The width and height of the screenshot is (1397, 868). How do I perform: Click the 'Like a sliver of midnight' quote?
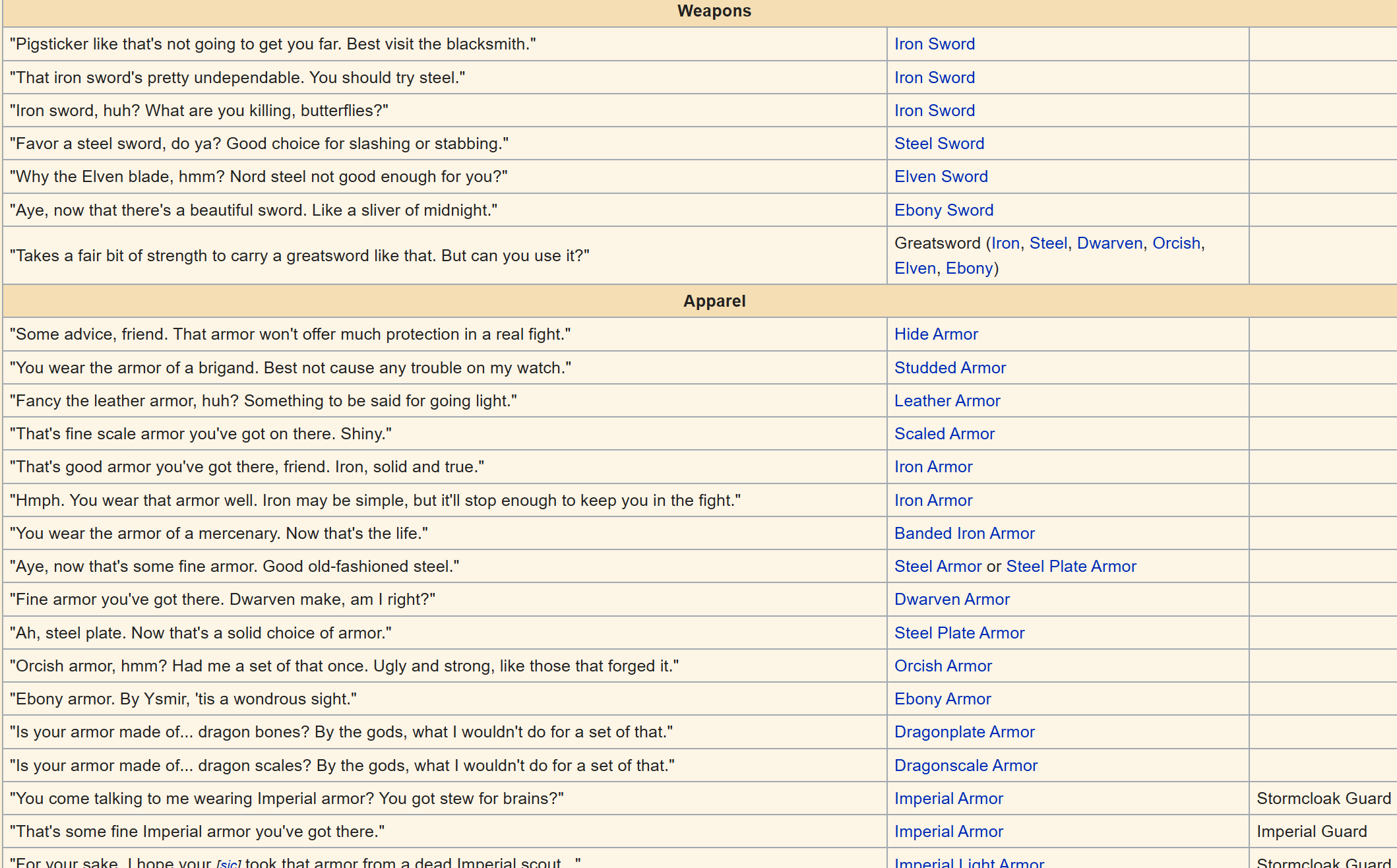point(254,210)
